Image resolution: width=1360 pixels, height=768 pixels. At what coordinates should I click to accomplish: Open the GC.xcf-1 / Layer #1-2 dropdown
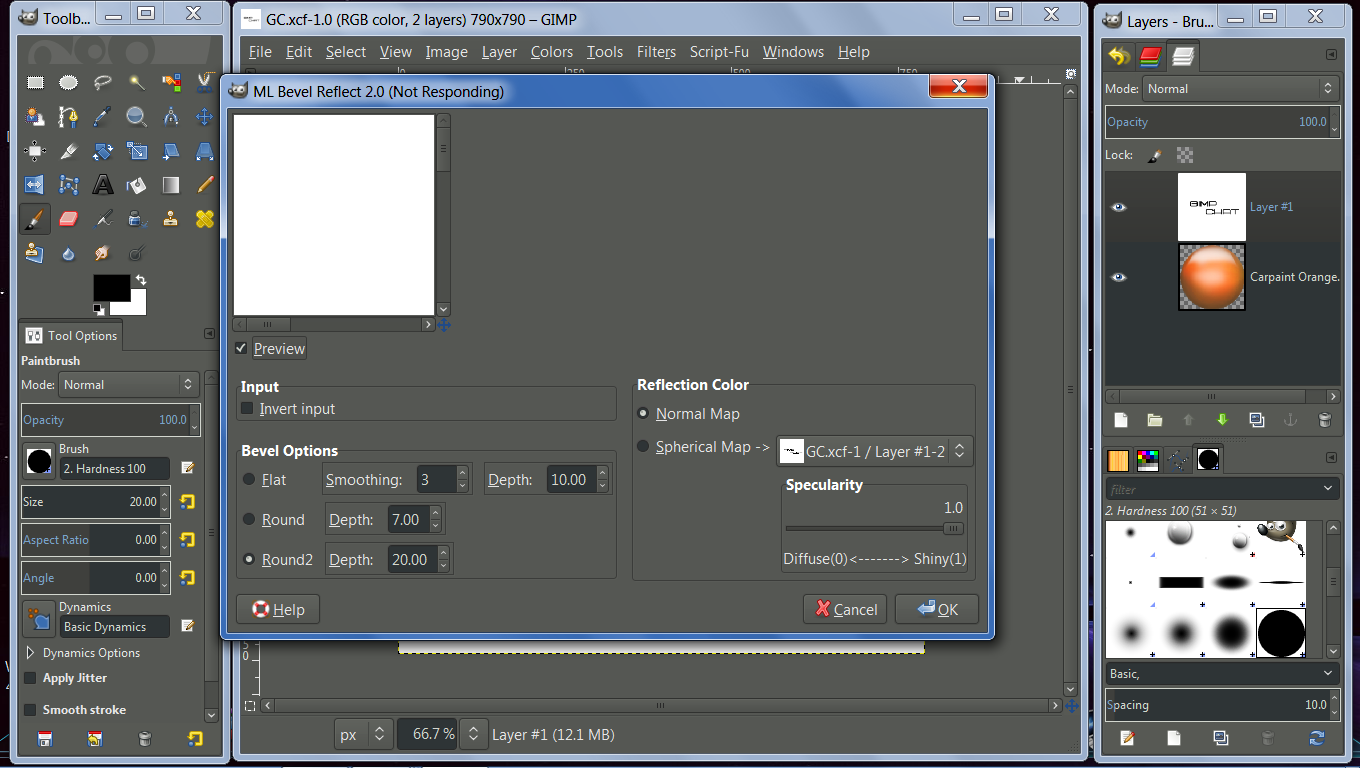[x=875, y=451]
